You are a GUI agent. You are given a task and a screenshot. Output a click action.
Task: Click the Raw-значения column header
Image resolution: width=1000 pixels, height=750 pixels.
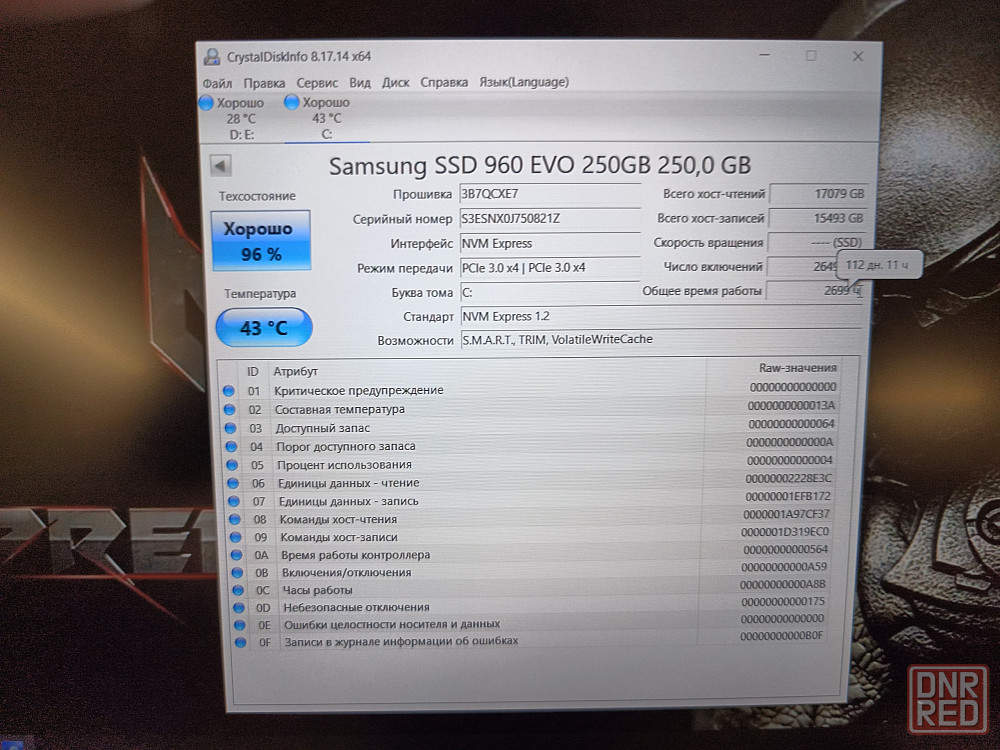coord(797,368)
